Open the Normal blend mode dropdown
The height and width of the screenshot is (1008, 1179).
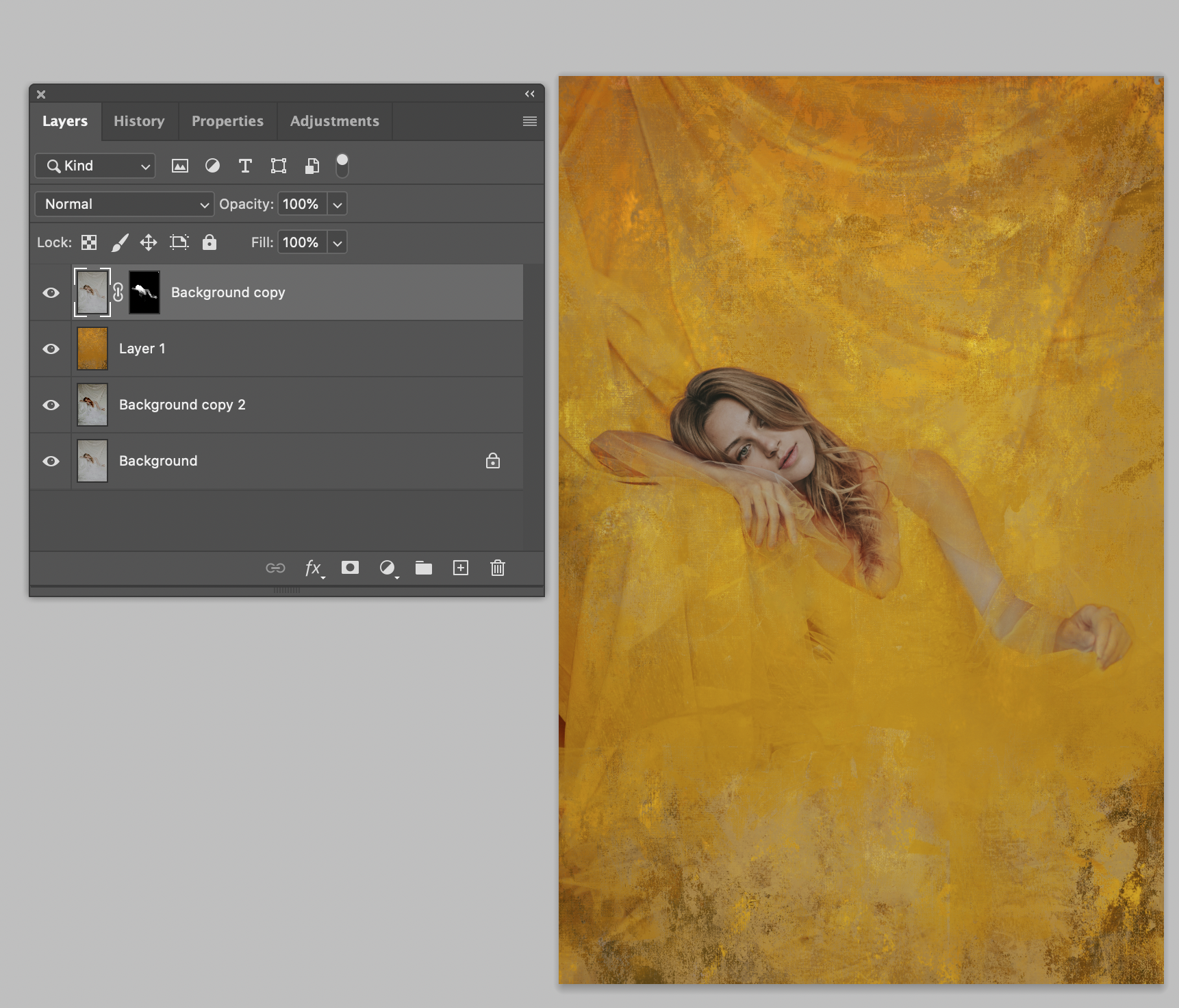point(125,204)
